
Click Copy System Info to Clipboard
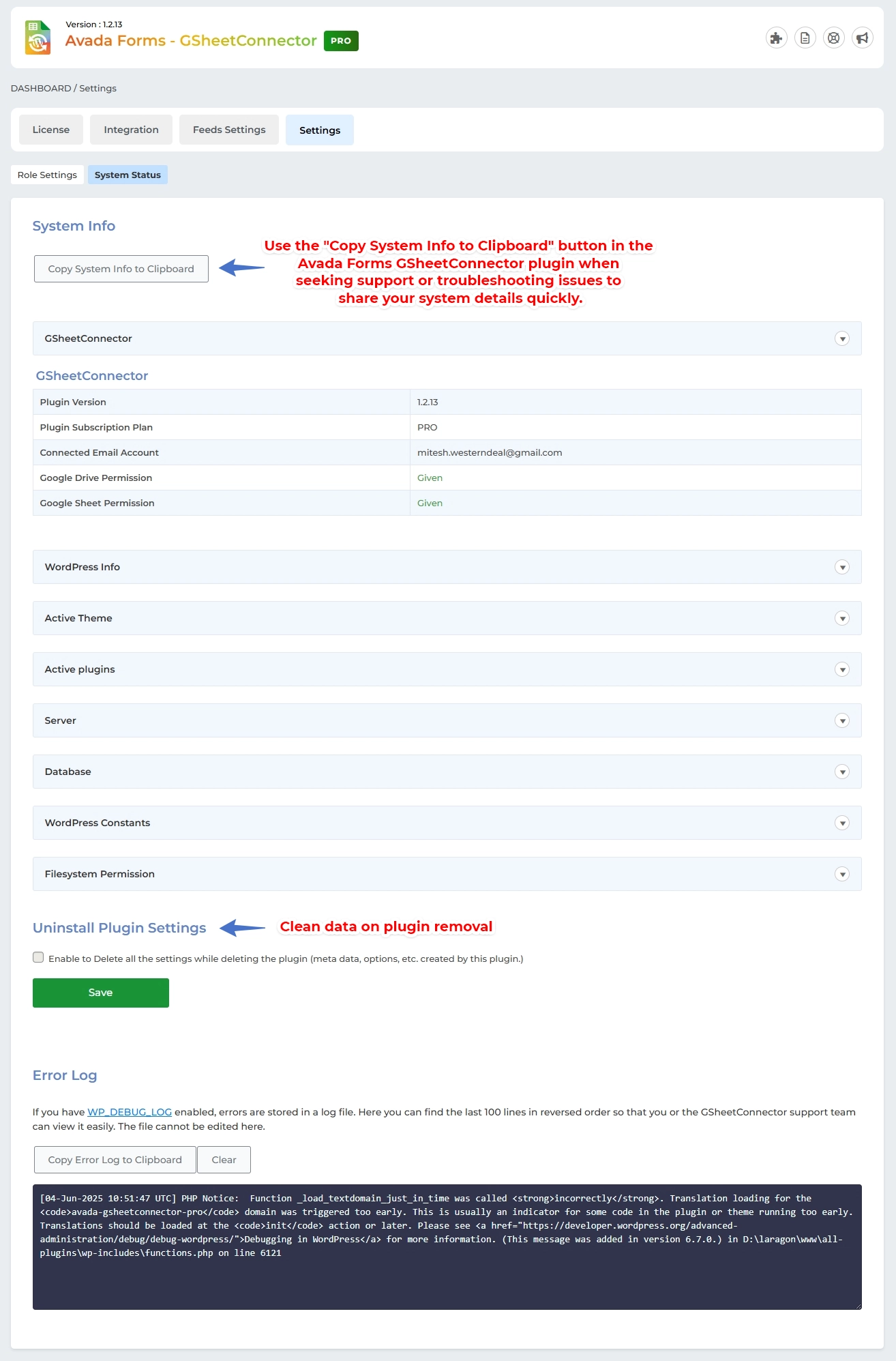pos(121,269)
